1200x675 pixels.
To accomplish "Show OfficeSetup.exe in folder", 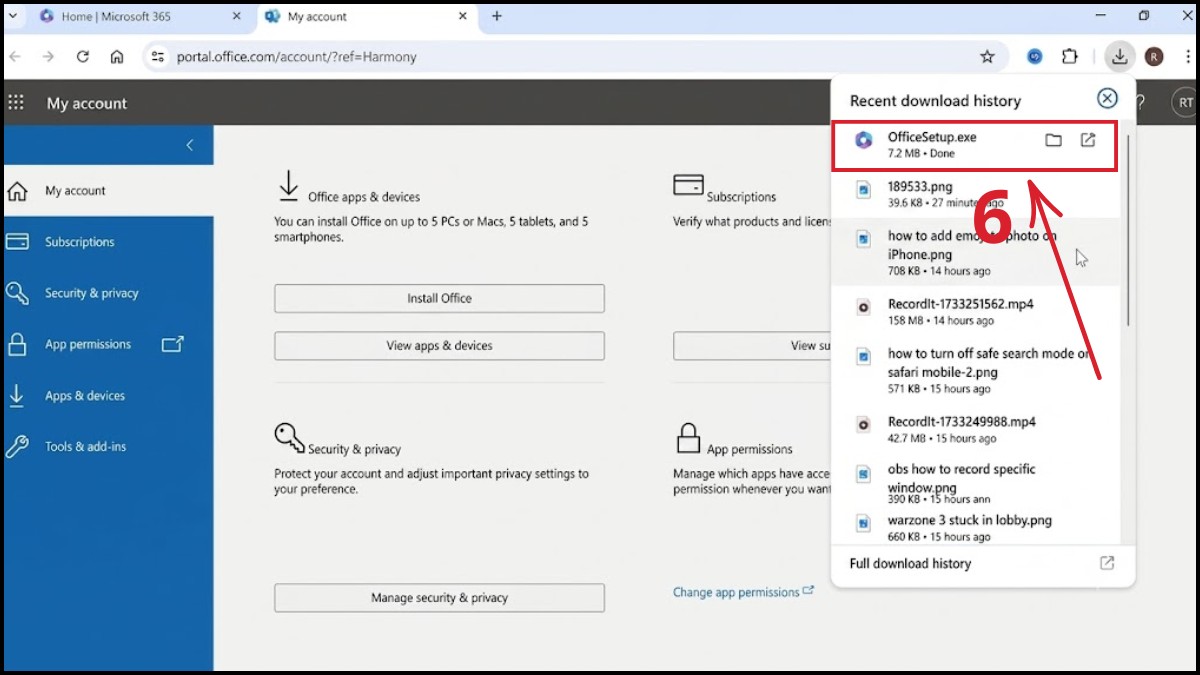I will click(1053, 140).
